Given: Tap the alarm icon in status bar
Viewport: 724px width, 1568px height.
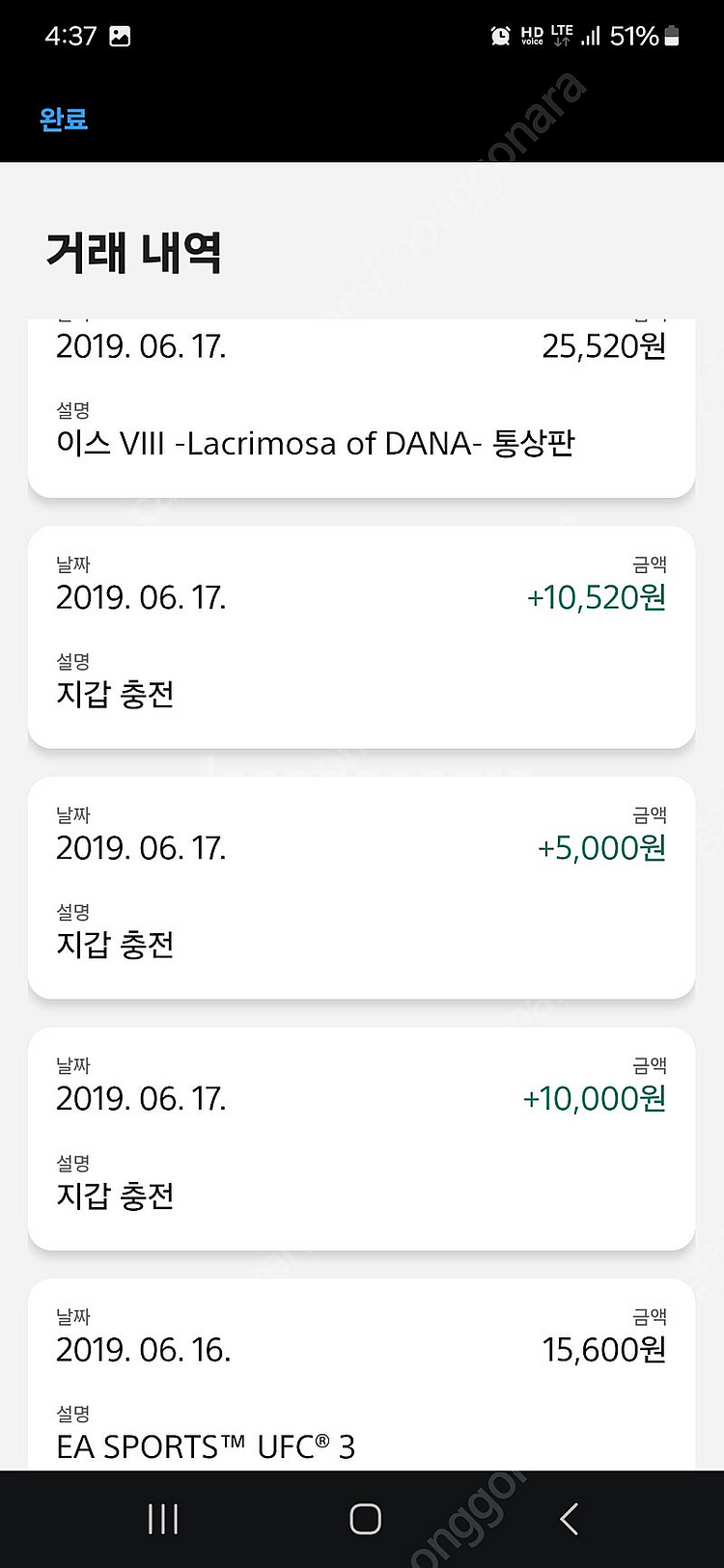Looking at the screenshot, I should point(500,37).
